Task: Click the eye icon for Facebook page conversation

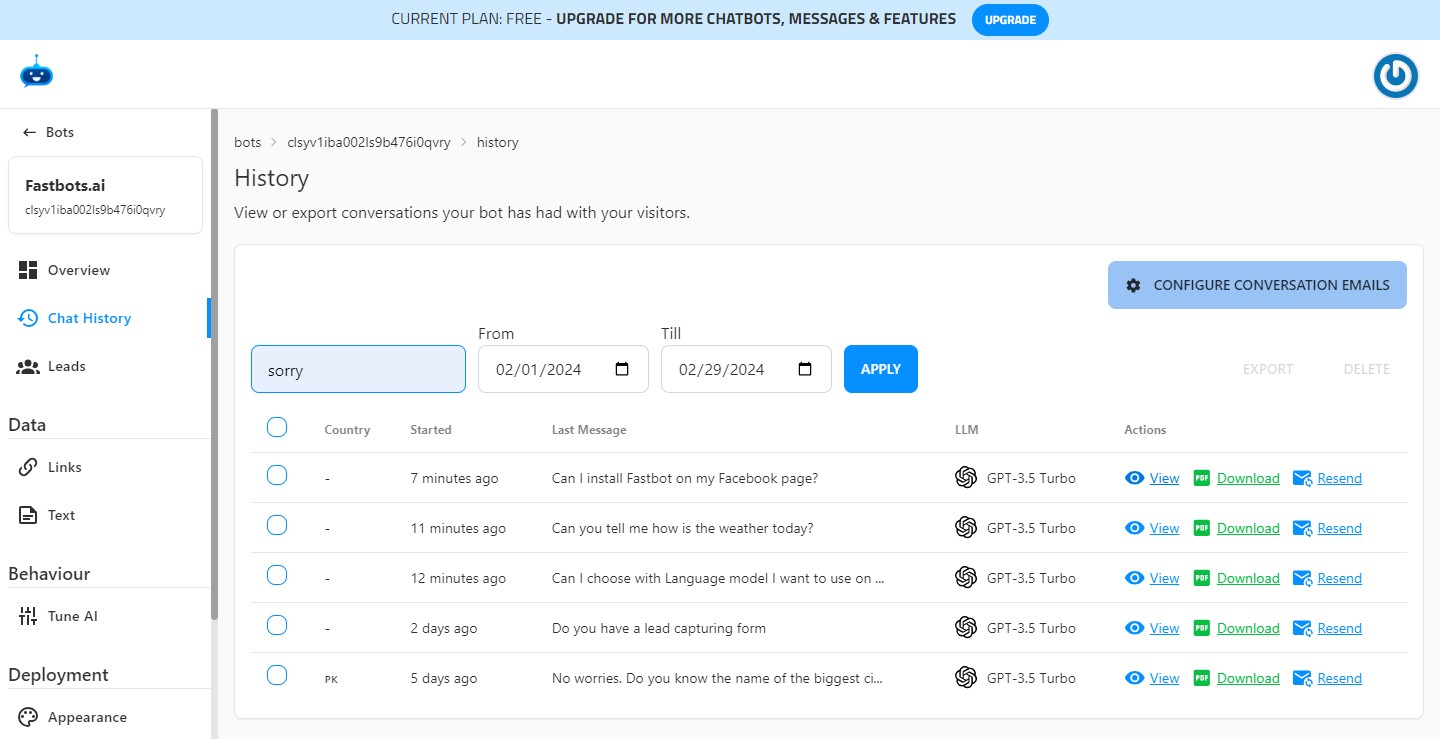Action: 1134,478
